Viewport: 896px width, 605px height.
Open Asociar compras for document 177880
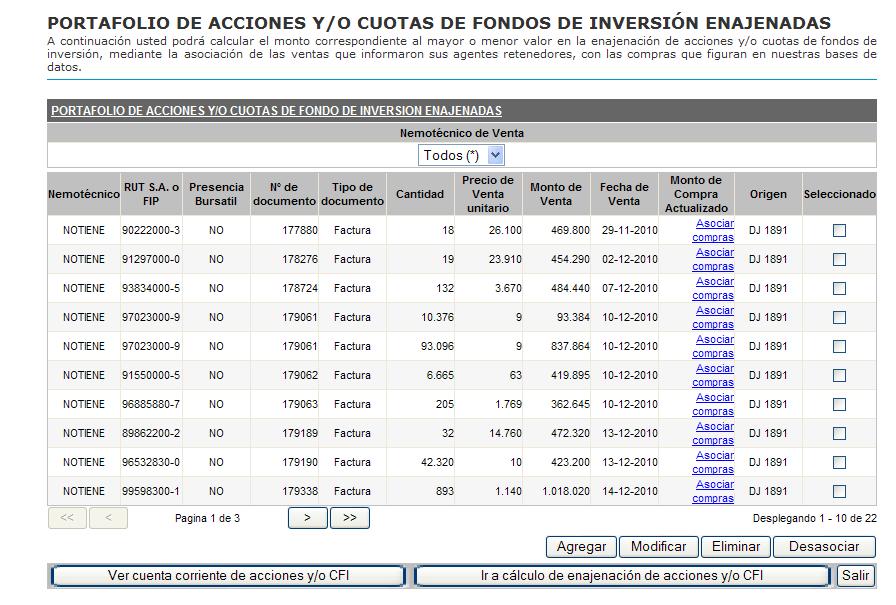[x=713, y=230]
